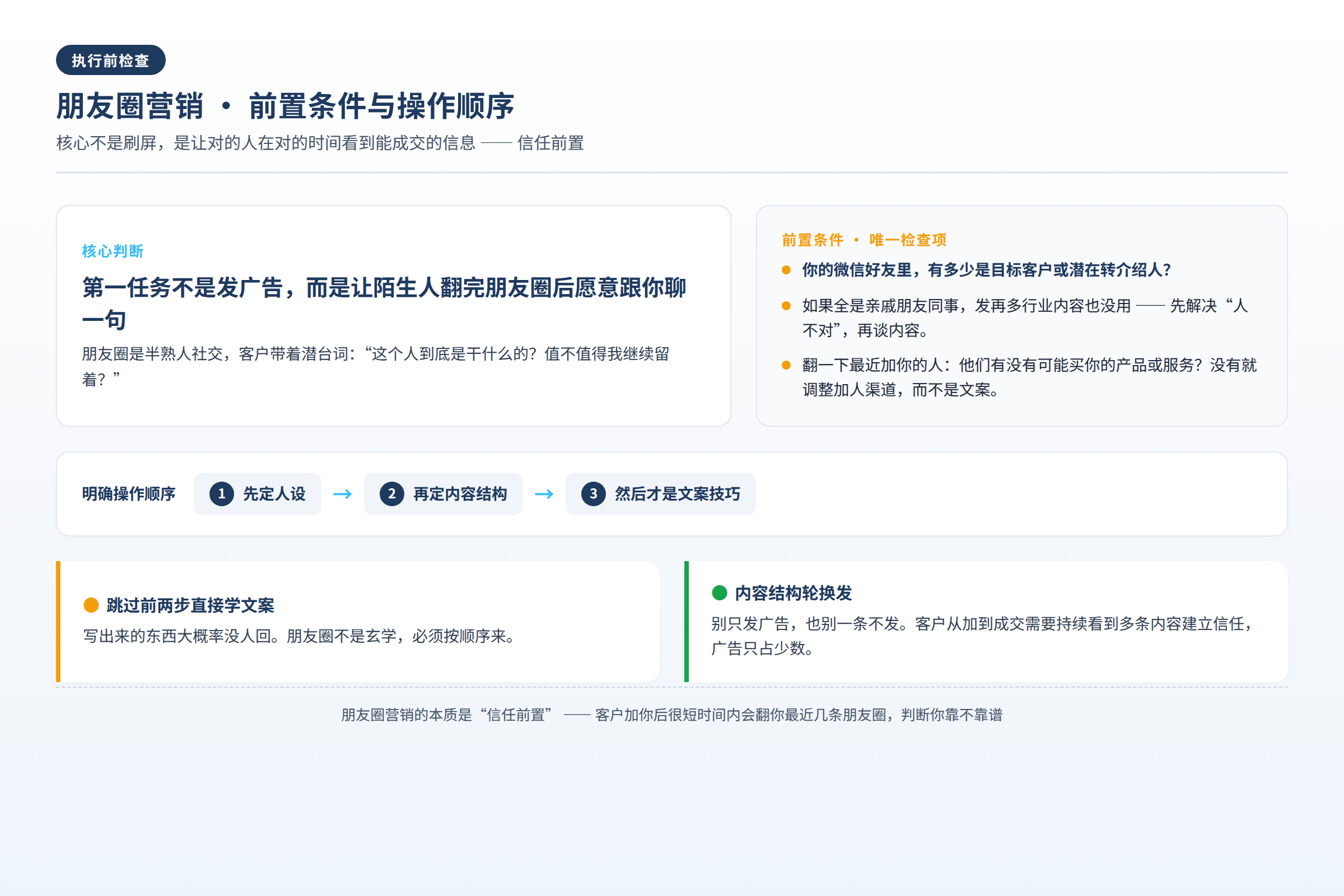Click the subtitle beginning 核心不是刷屏

point(320,143)
